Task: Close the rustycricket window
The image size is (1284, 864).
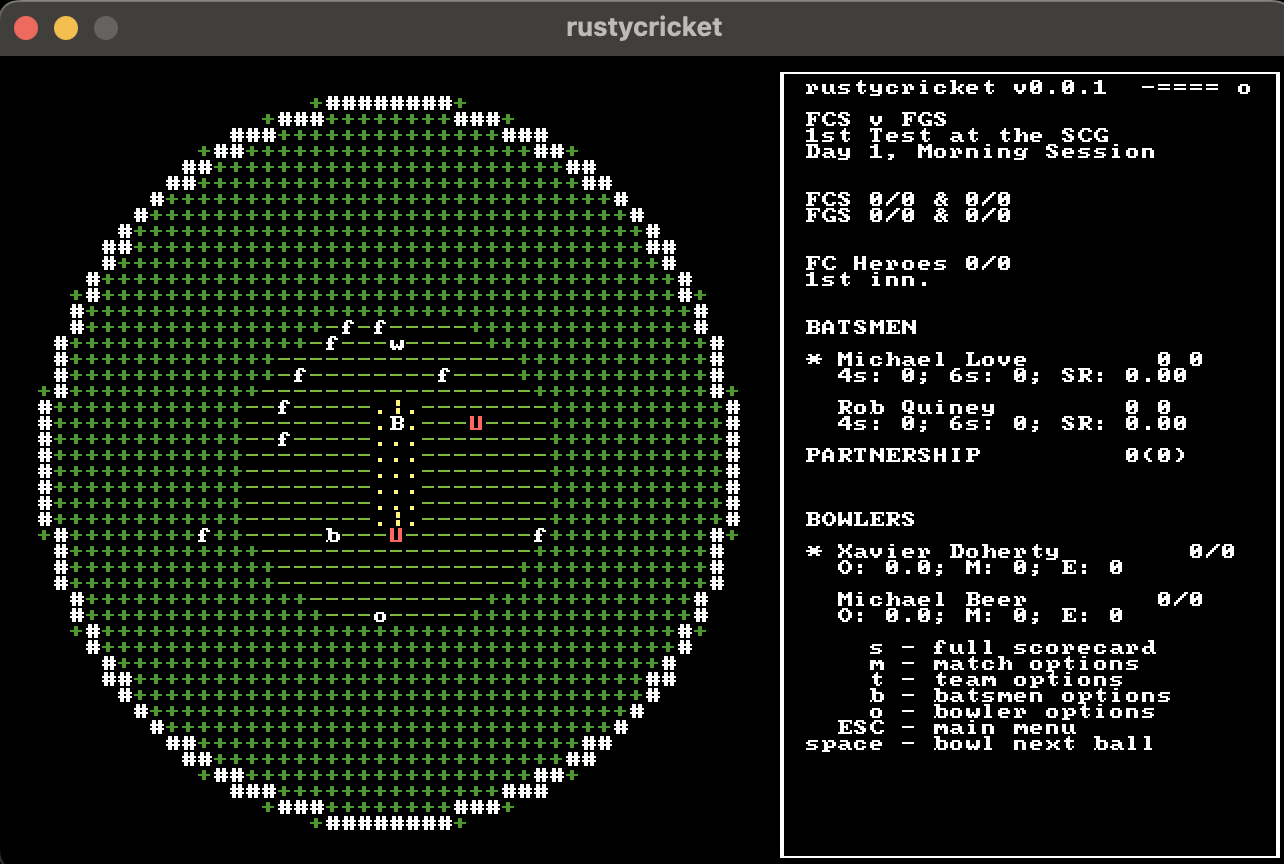Action: (x=26, y=28)
